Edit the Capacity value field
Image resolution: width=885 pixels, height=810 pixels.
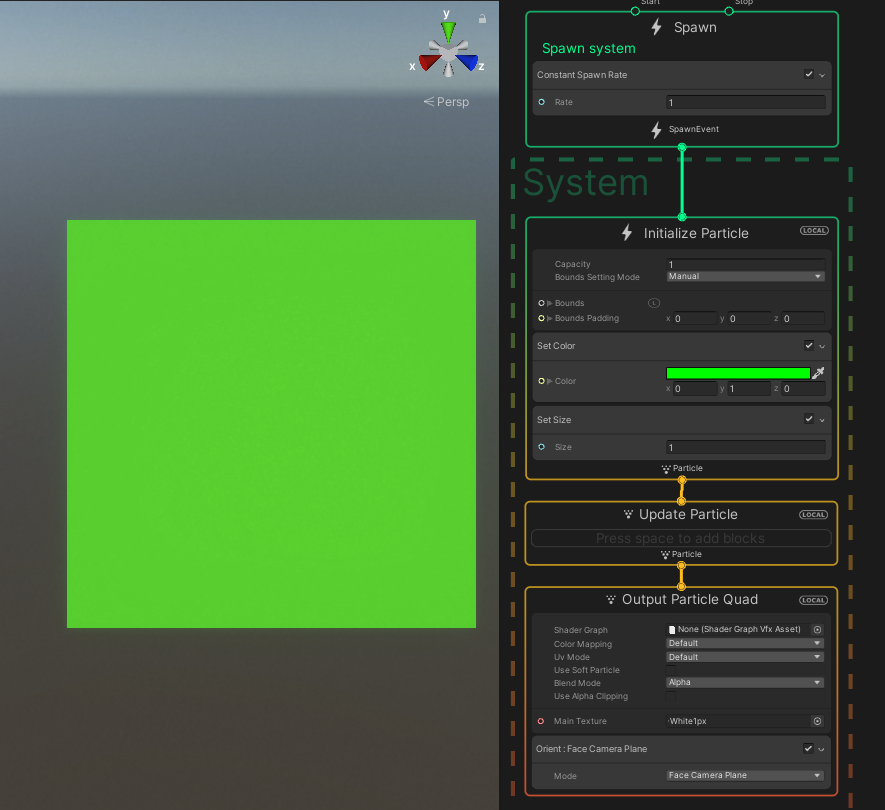746,264
